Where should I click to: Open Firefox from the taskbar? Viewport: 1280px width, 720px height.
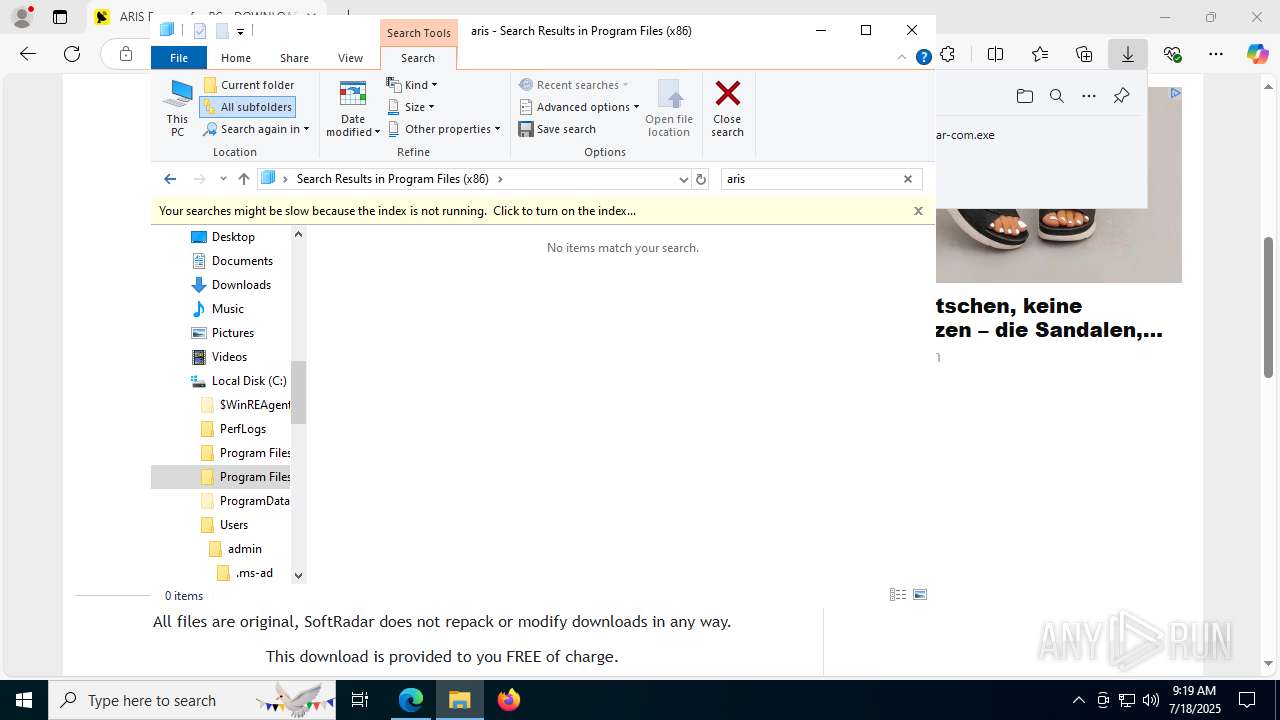point(509,700)
